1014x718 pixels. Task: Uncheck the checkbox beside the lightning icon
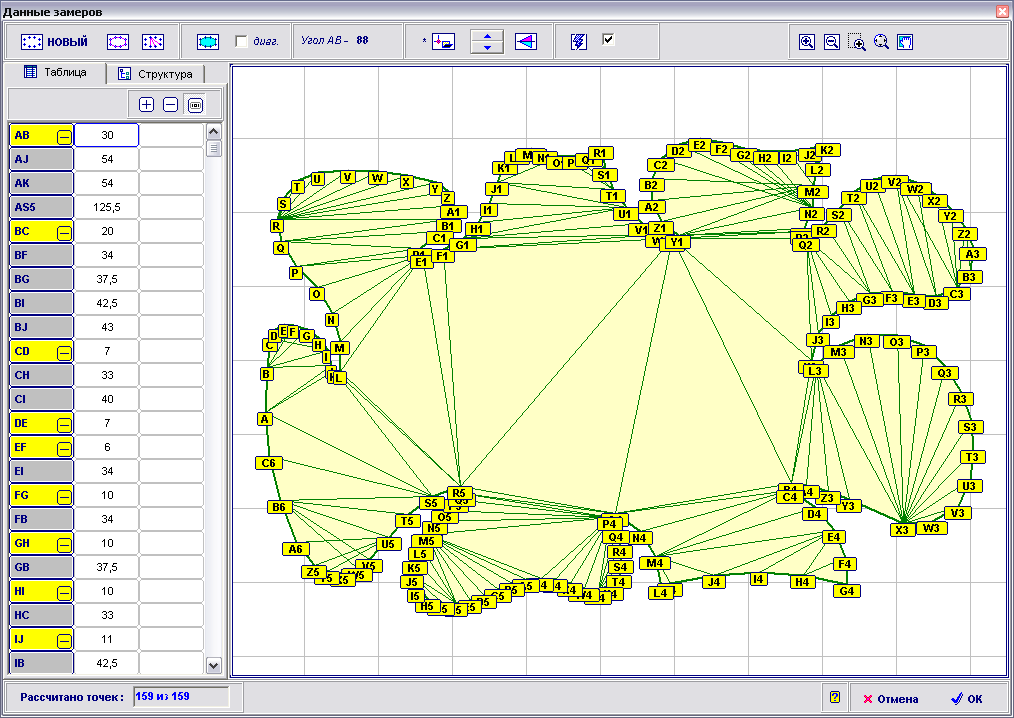[x=608, y=40]
